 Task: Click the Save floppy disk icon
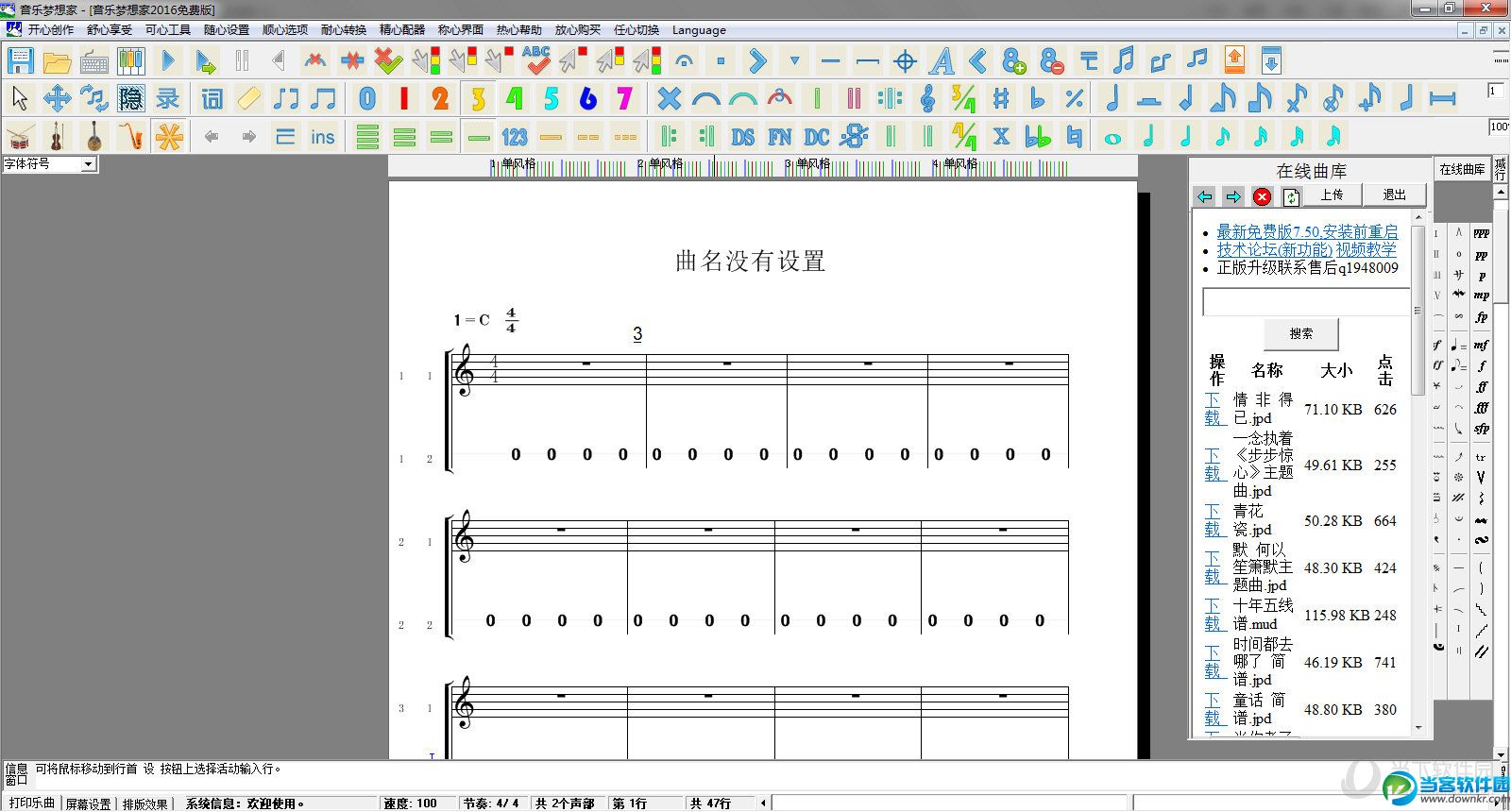click(20, 61)
